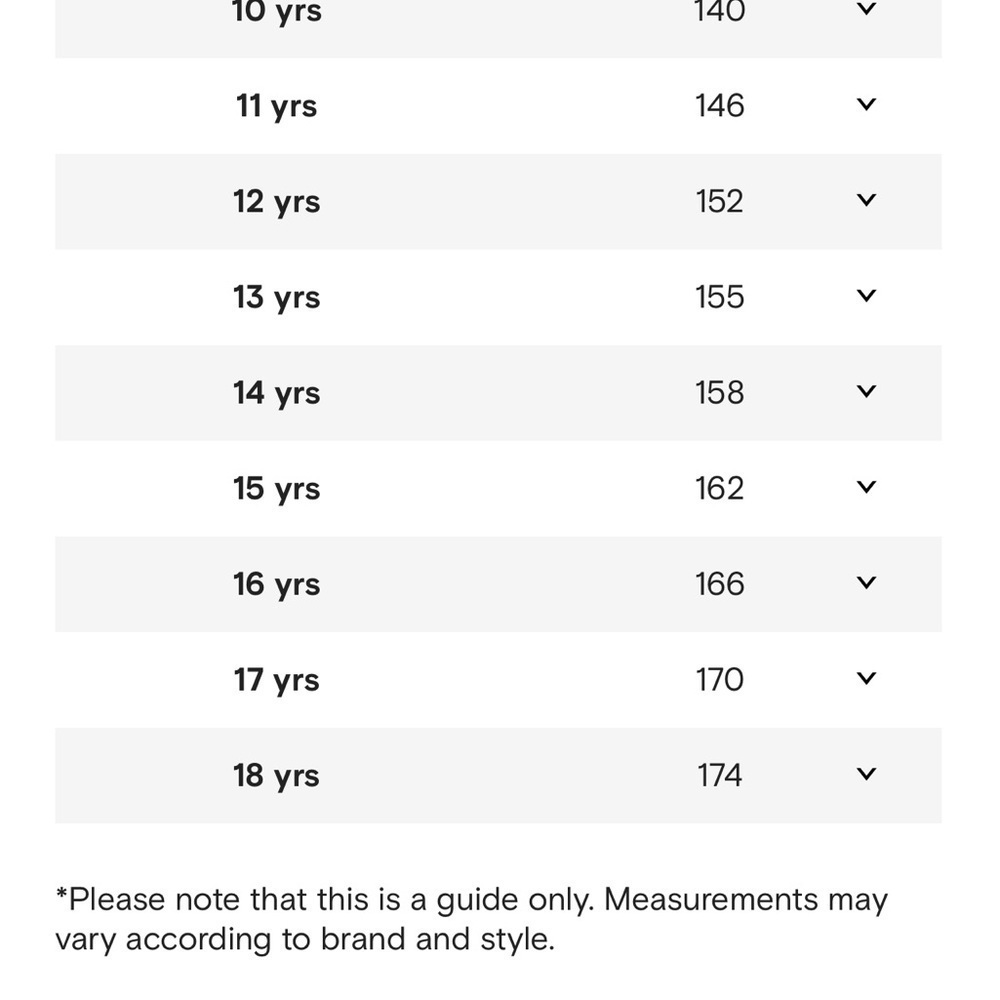This screenshot has height=1000, width=1000.
Task: Select the 14 yrs size label
Action: click(276, 393)
